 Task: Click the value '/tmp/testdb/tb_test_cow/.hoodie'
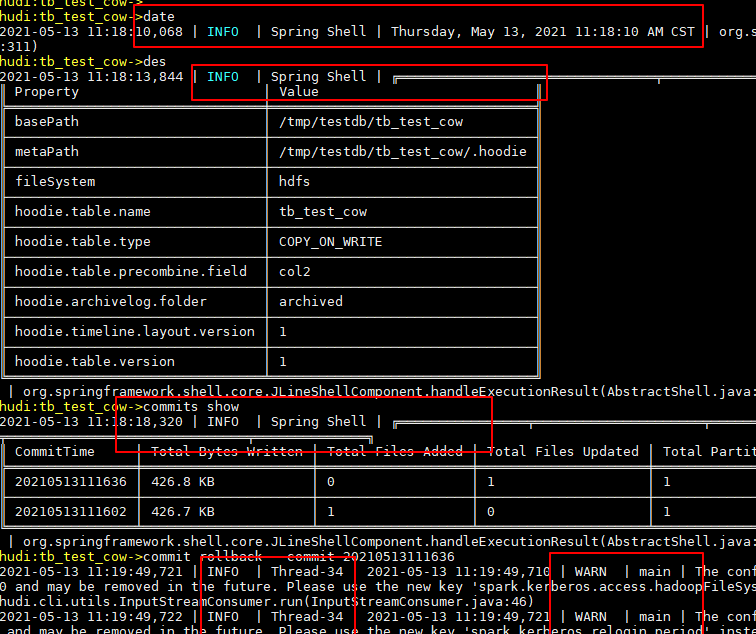pos(403,152)
